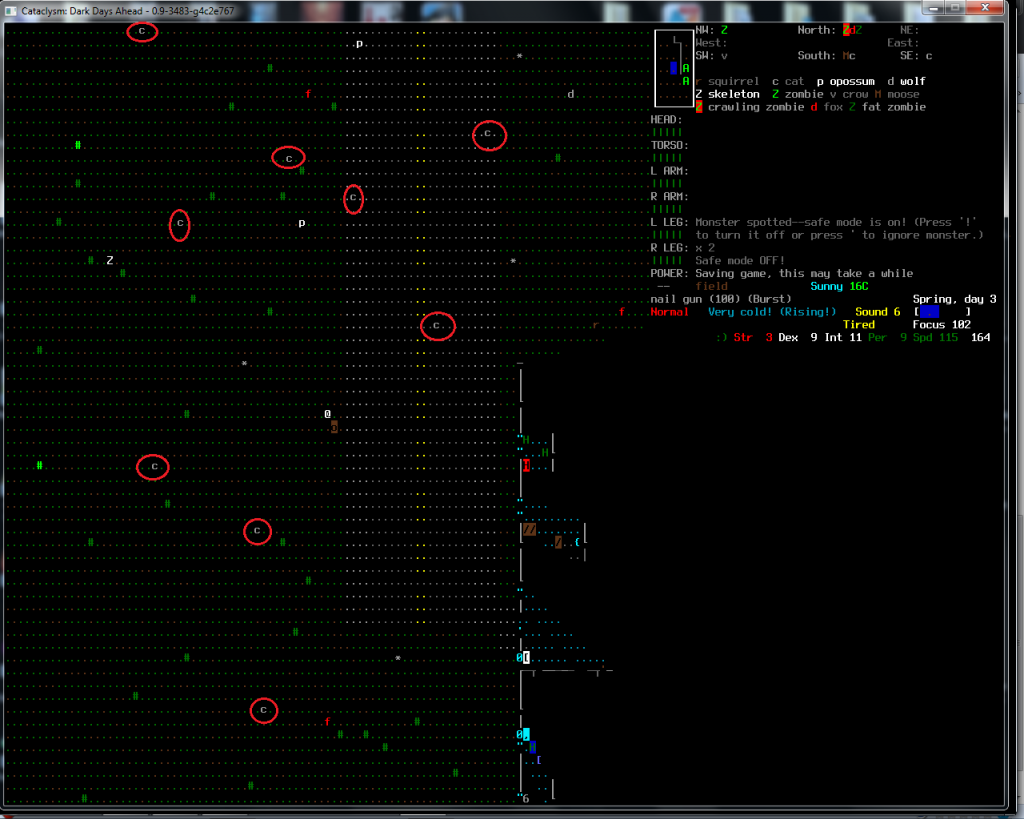Target the white skeleton 'Z' on the map
Image resolution: width=1024 pixels, height=819 pixels.
[x=110, y=261]
